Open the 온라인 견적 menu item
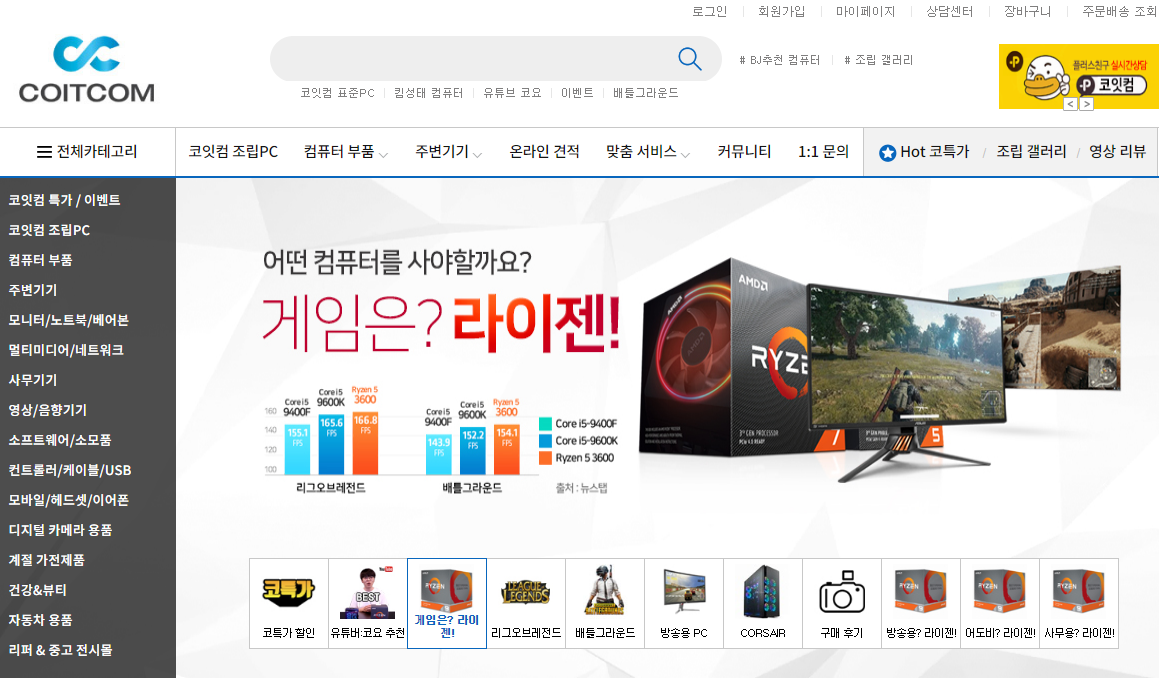The image size is (1159, 687). tap(544, 152)
